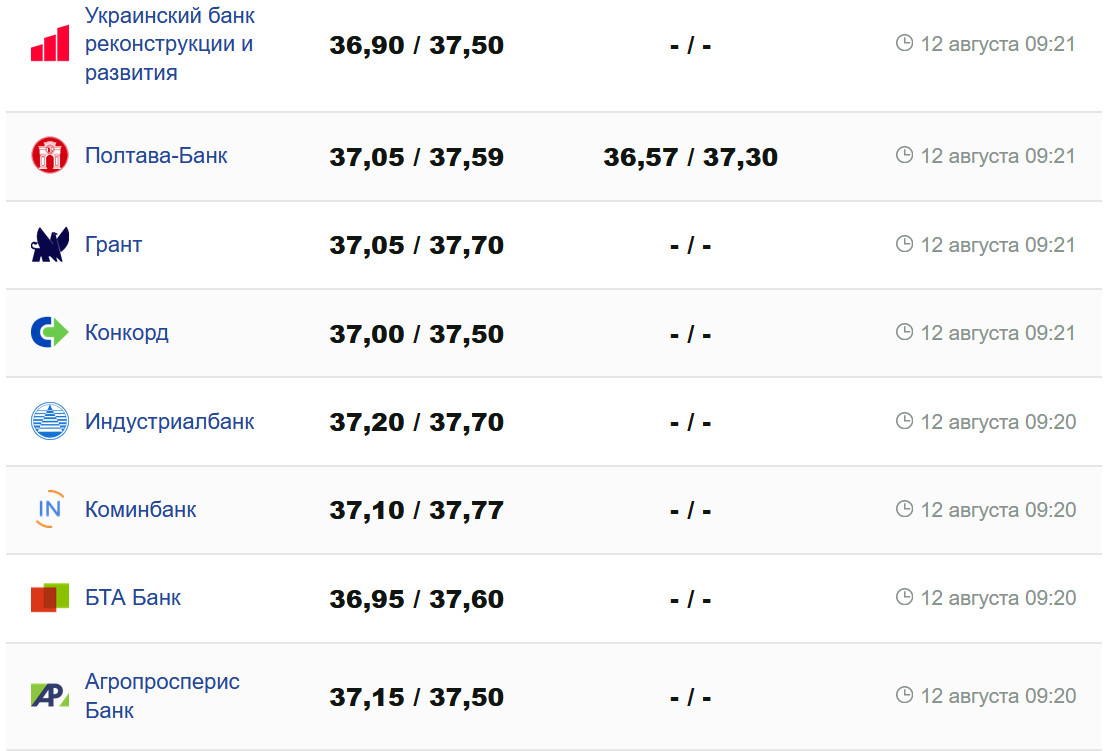Open the Полтава-Банк link
Screen dimensions: 1117x751
(156, 155)
